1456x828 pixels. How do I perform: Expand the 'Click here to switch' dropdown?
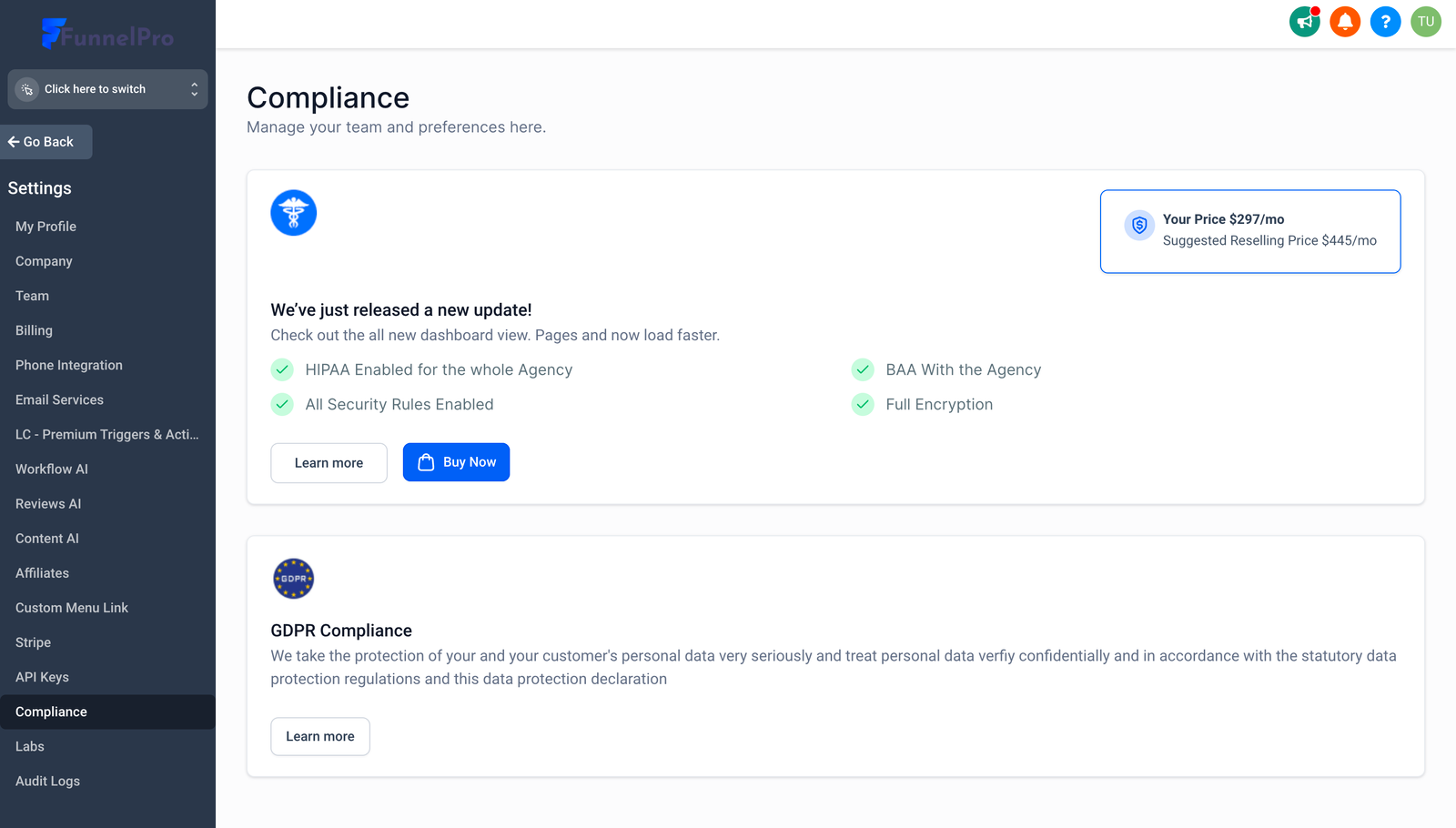pos(96,89)
